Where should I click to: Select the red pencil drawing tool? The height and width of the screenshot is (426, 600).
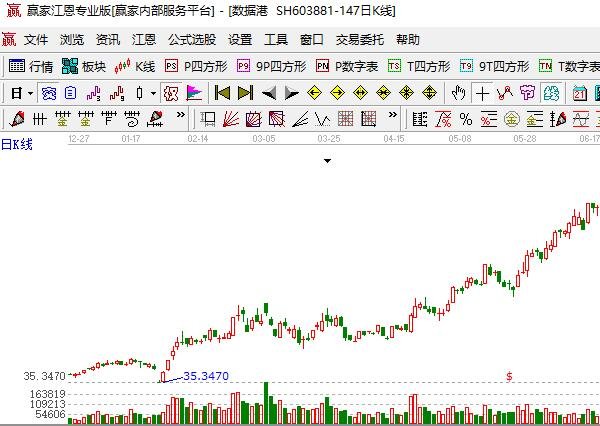point(16,119)
